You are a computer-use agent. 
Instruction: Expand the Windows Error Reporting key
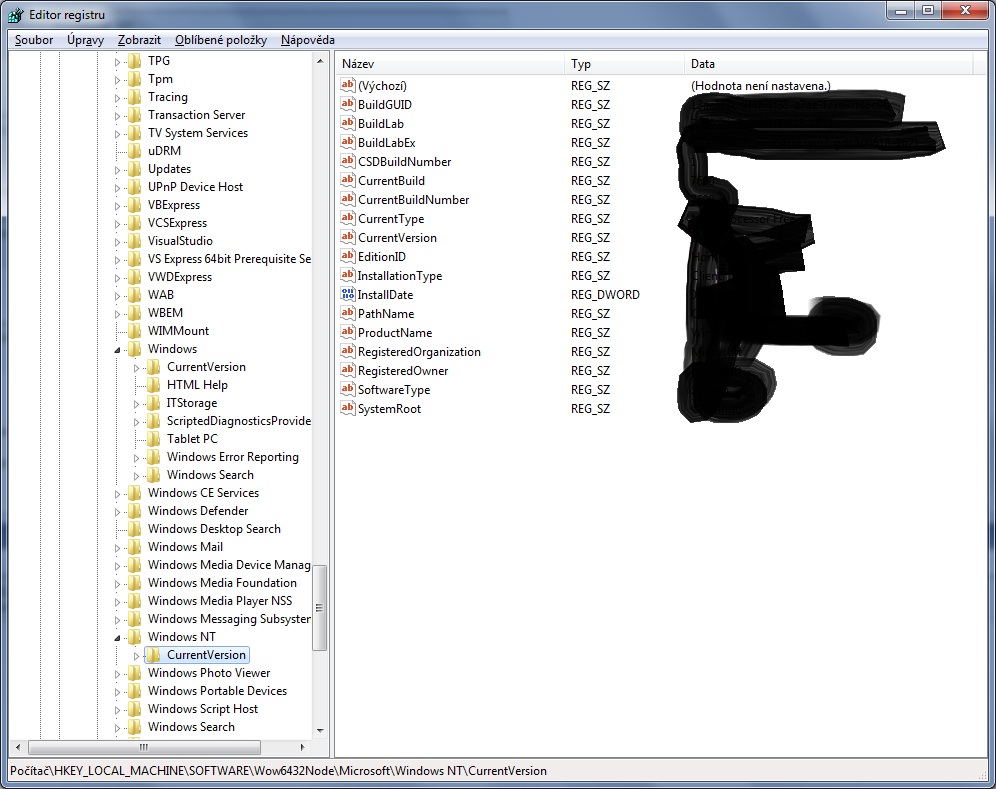137,458
